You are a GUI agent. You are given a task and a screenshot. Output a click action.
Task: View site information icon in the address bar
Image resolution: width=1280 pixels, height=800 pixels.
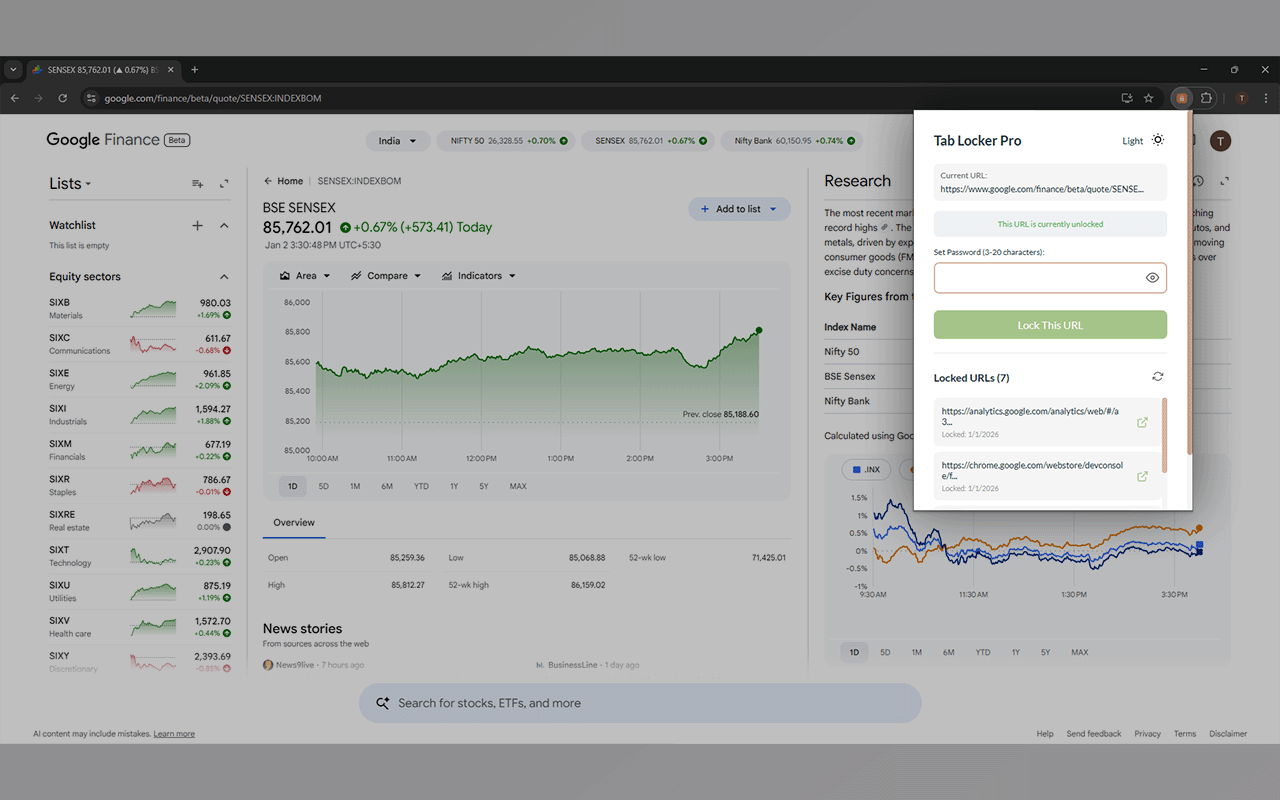tap(90, 98)
